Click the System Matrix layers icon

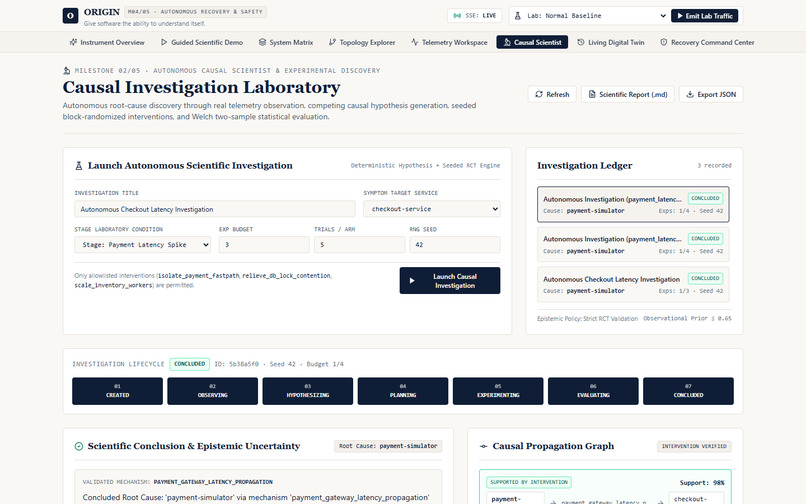click(262, 42)
